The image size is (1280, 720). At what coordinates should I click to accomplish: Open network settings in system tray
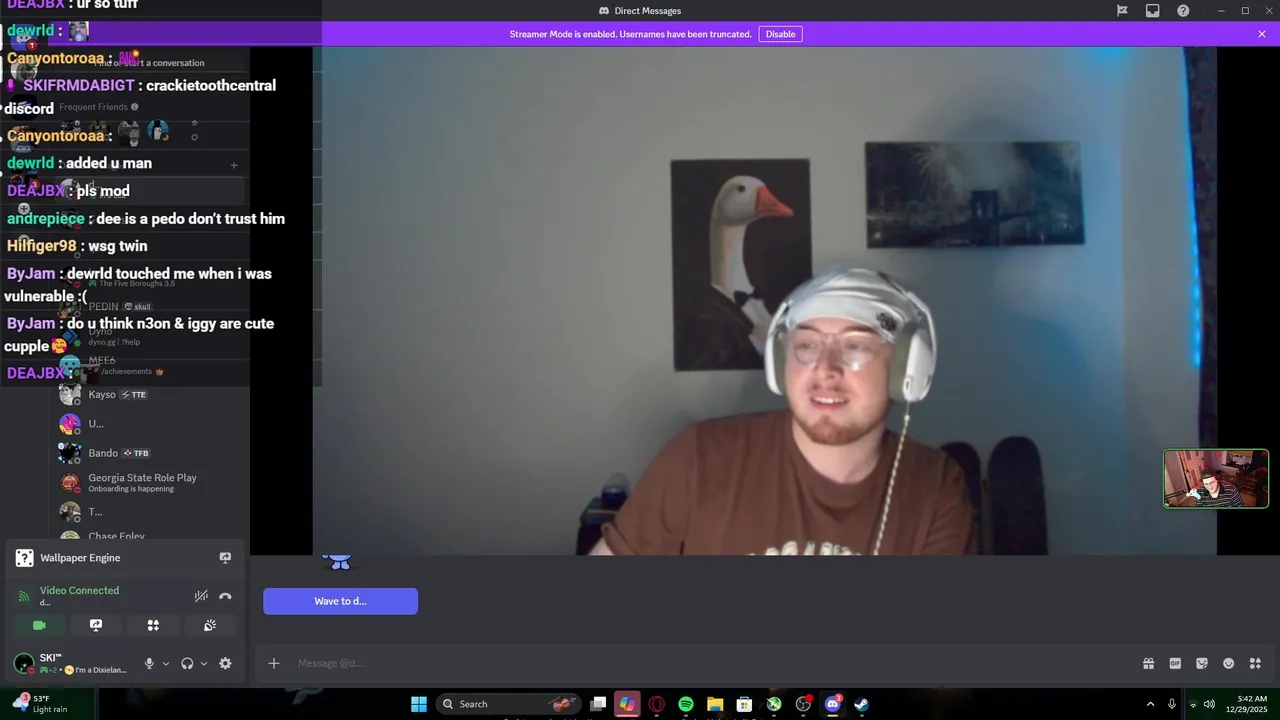[1193, 704]
